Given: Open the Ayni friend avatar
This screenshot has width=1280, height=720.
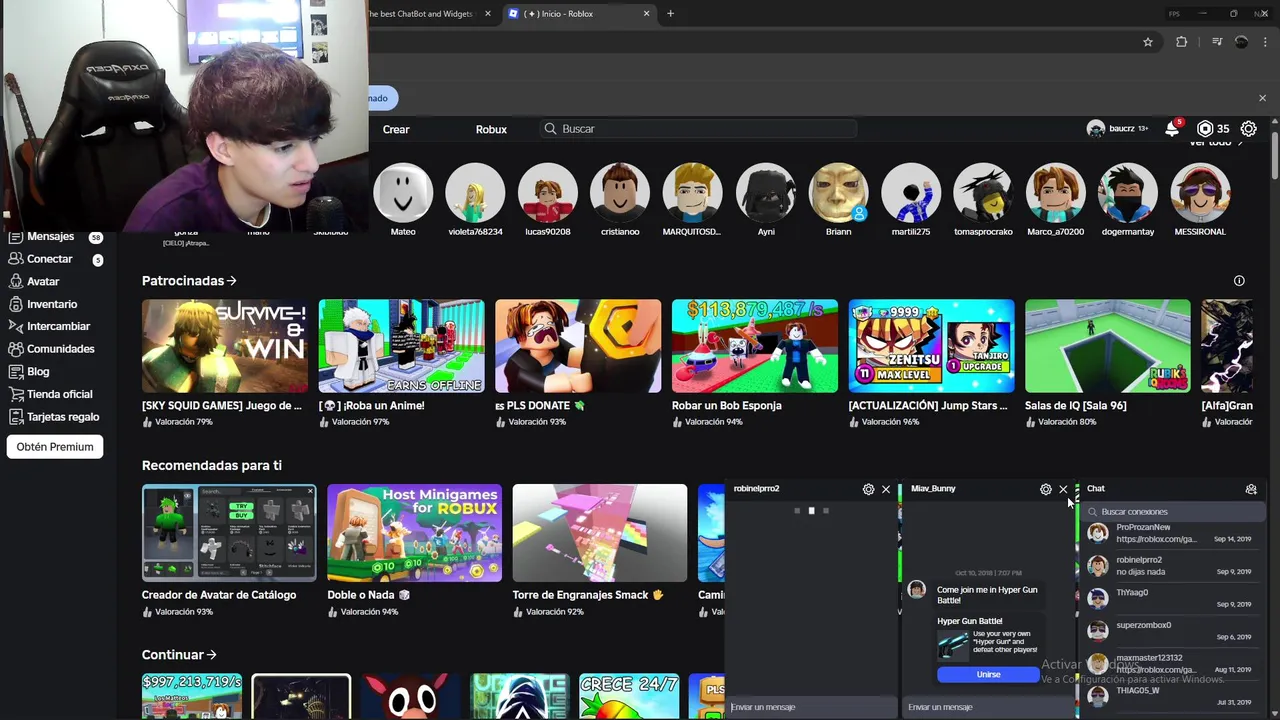Looking at the screenshot, I should (x=766, y=192).
